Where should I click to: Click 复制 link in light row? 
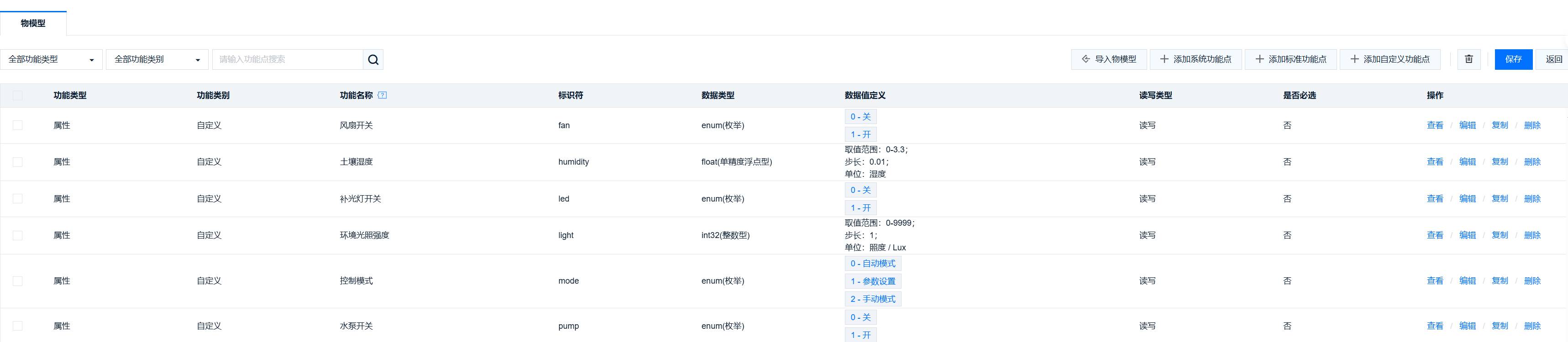[1499, 235]
